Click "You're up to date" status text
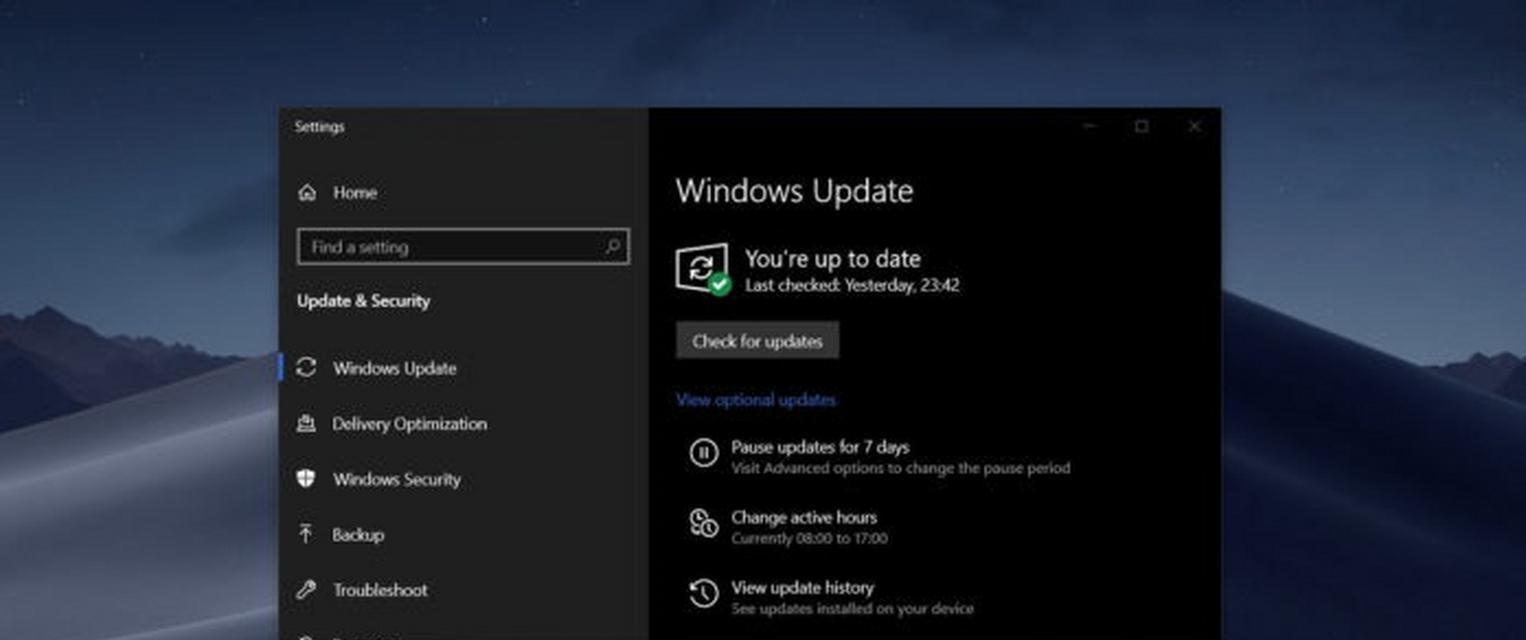Viewport: 1526px width, 640px height. 833,259
